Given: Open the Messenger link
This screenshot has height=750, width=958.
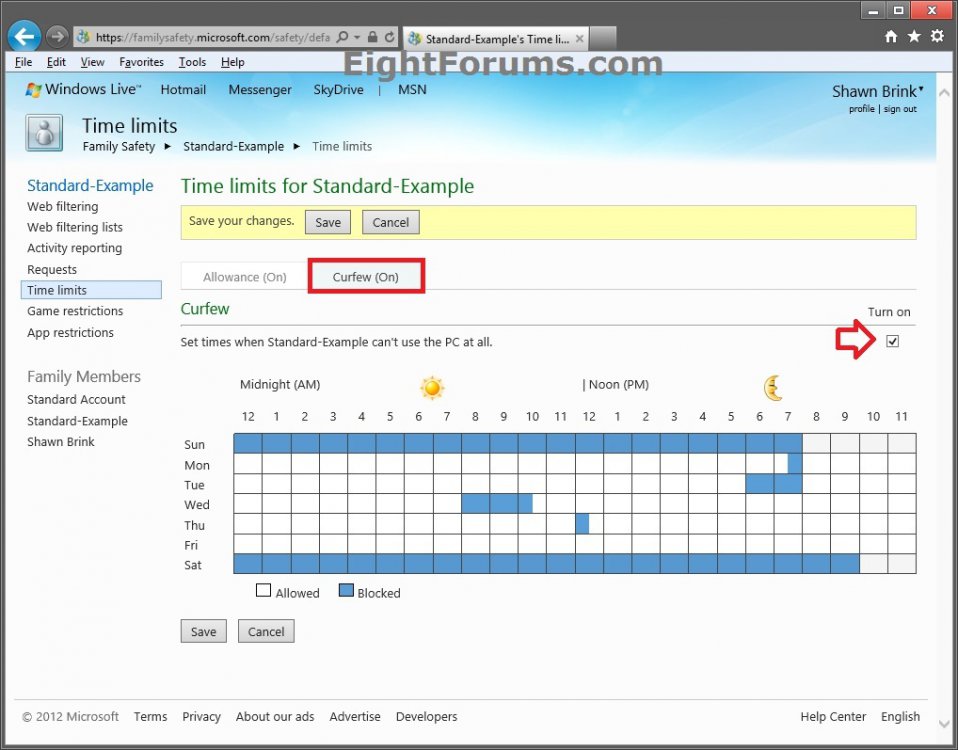Looking at the screenshot, I should pyautogui.click(x=260, y=90).
